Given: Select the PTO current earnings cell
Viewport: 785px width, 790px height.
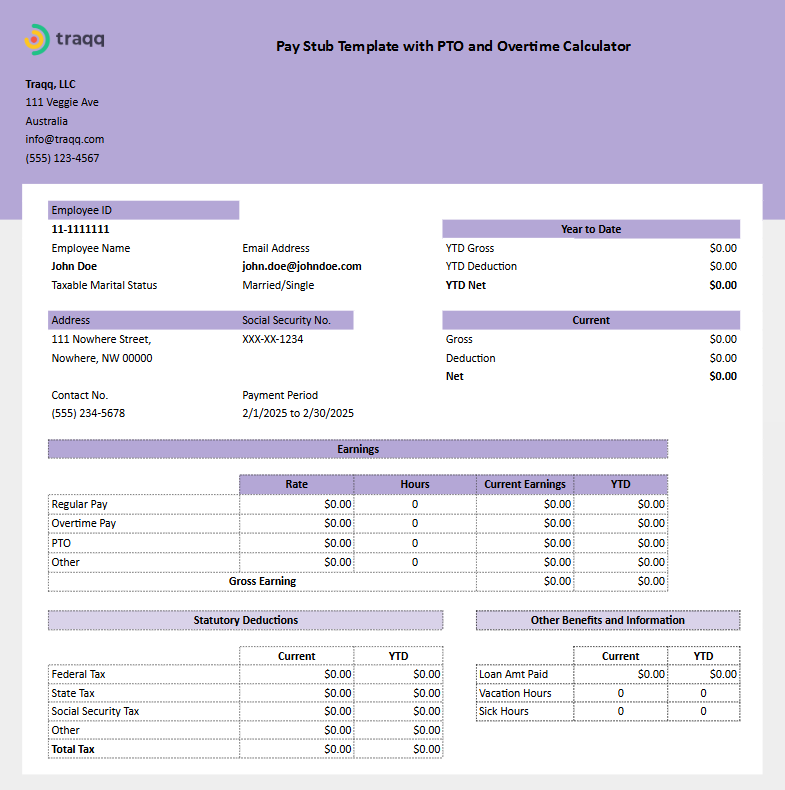Looking at the screenshot, I should pyautogui.click(x=526, y=543).
